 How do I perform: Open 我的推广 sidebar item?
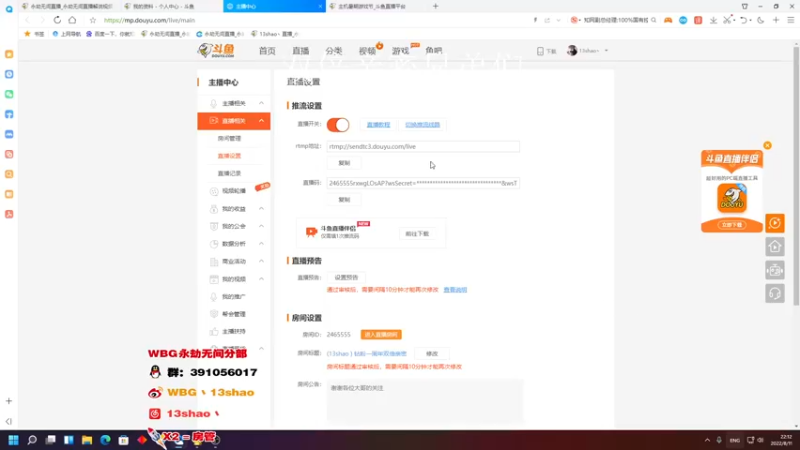234,296
